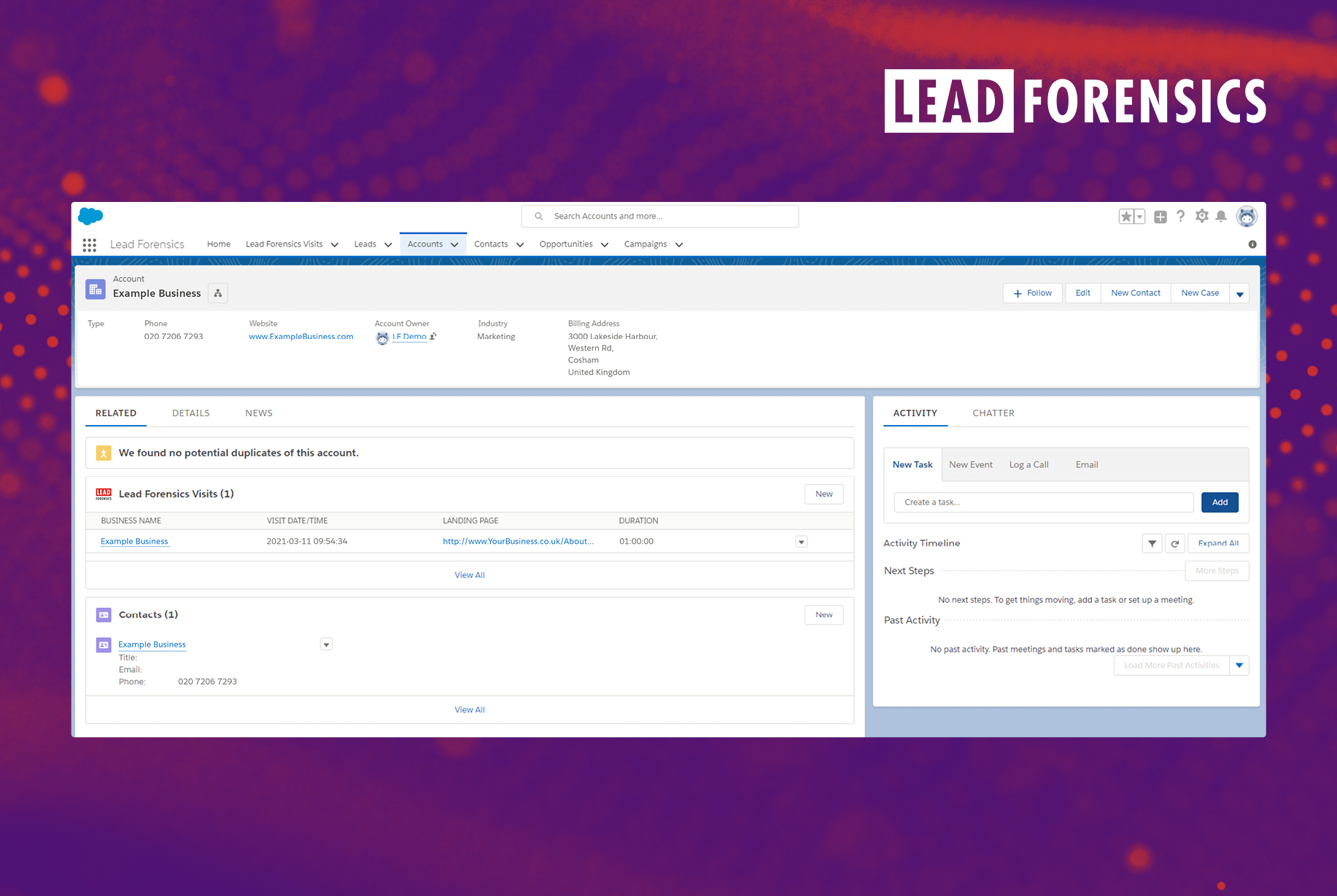
Task: Show notifications via the bell icon
Action: [1221, 216]
